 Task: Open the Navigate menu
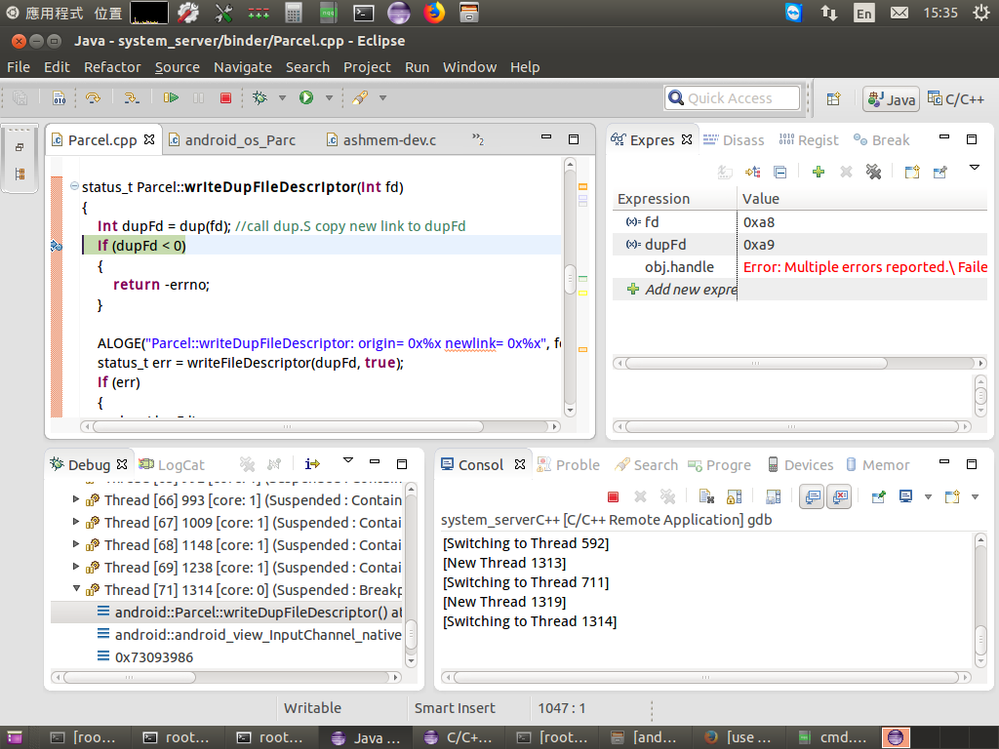tap(243, 67)
